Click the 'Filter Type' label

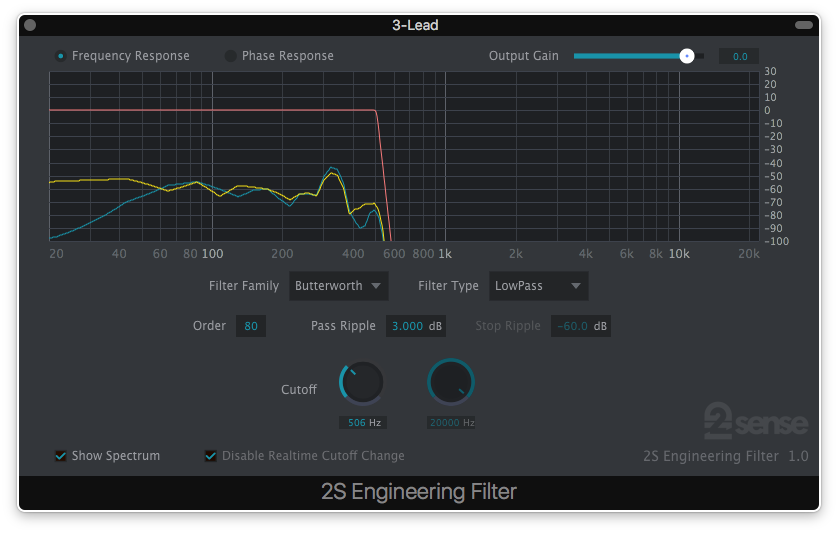[448, 286]
